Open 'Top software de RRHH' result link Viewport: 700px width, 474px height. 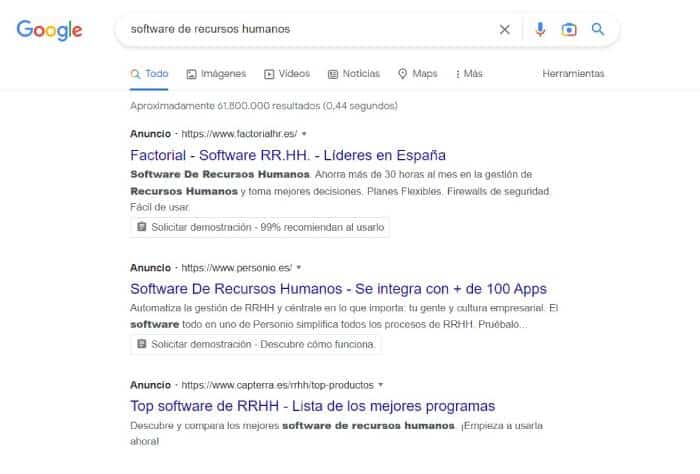click(312, 406)
